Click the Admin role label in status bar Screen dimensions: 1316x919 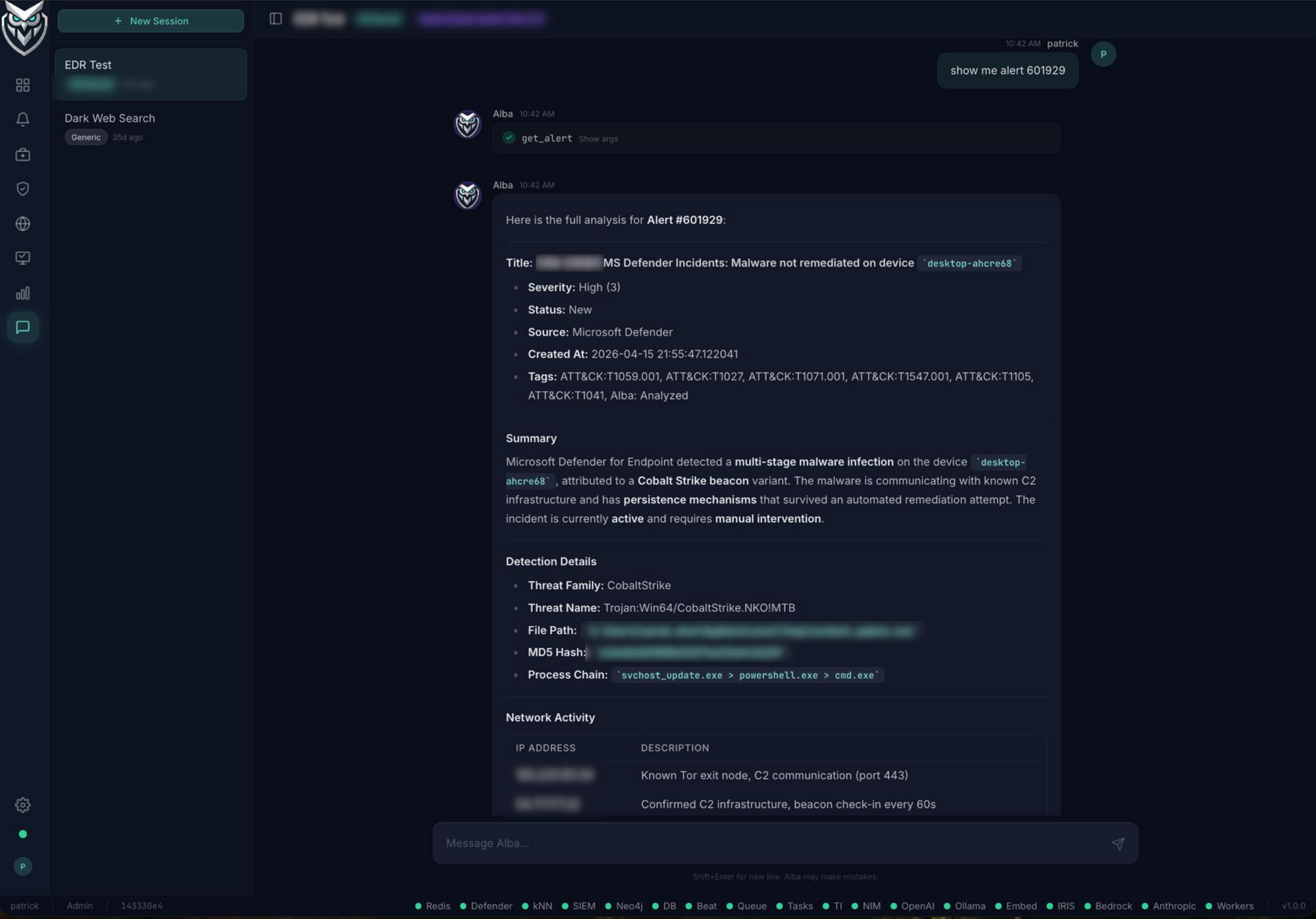tap(80, 906)
